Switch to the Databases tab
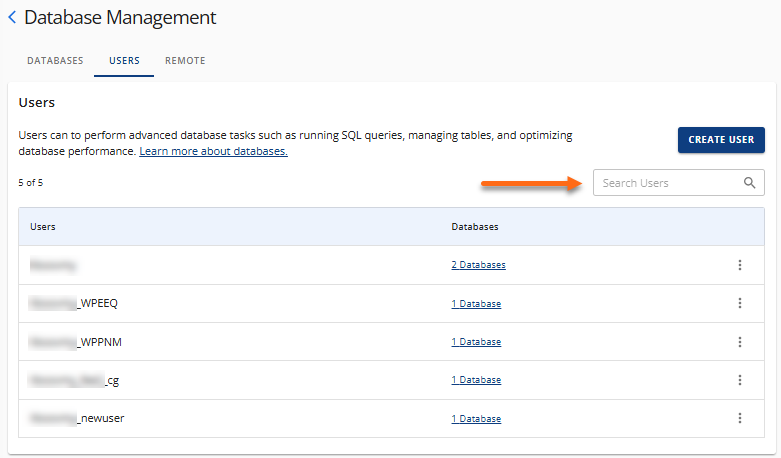781x458 pixels. pos(55,61)
